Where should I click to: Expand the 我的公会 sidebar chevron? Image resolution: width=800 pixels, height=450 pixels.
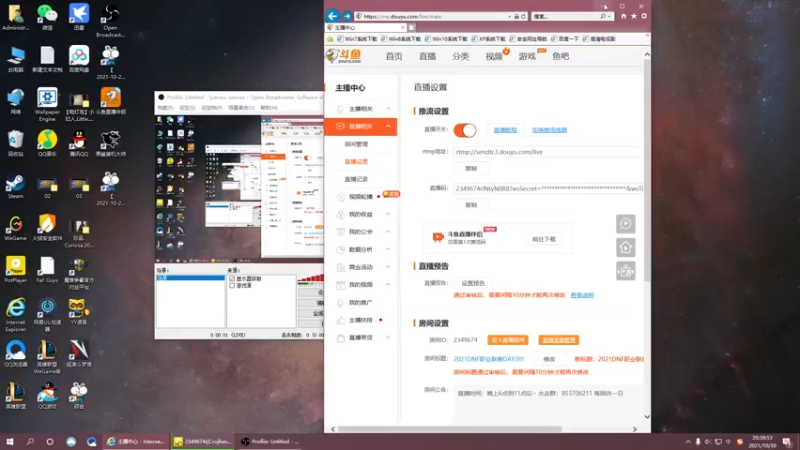point(388,232)
